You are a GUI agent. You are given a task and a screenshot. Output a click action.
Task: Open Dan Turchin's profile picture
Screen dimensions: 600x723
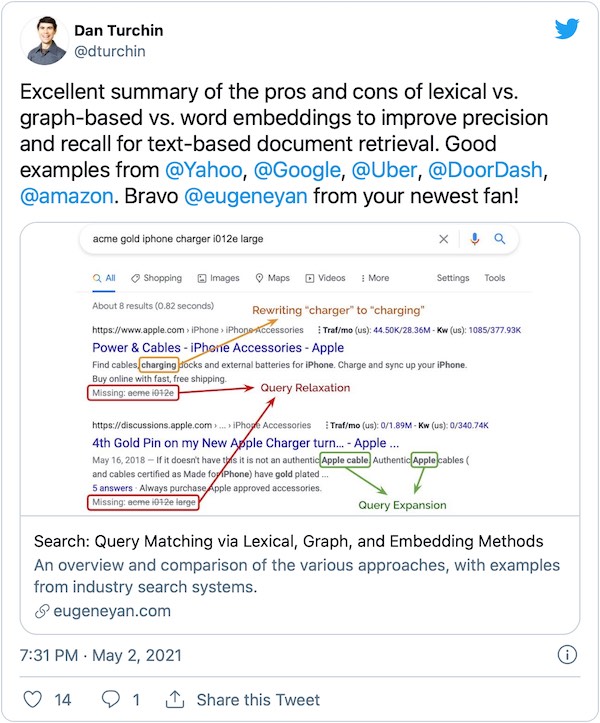40,39
